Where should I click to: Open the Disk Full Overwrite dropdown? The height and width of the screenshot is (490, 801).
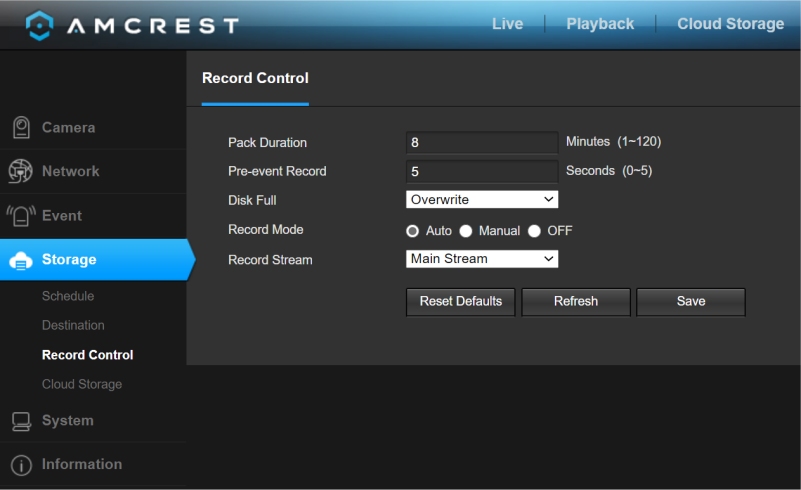tap(482, 199)
